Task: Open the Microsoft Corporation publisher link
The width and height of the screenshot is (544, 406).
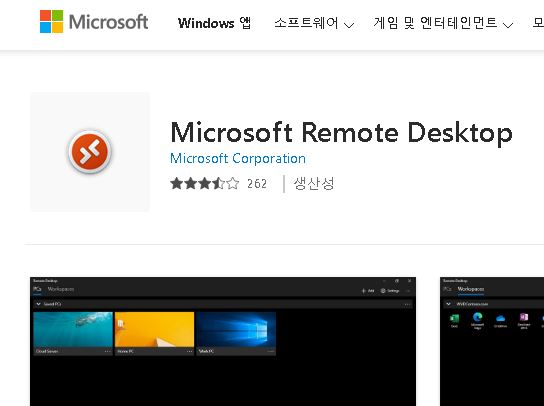Action: (x=238, y=159)
